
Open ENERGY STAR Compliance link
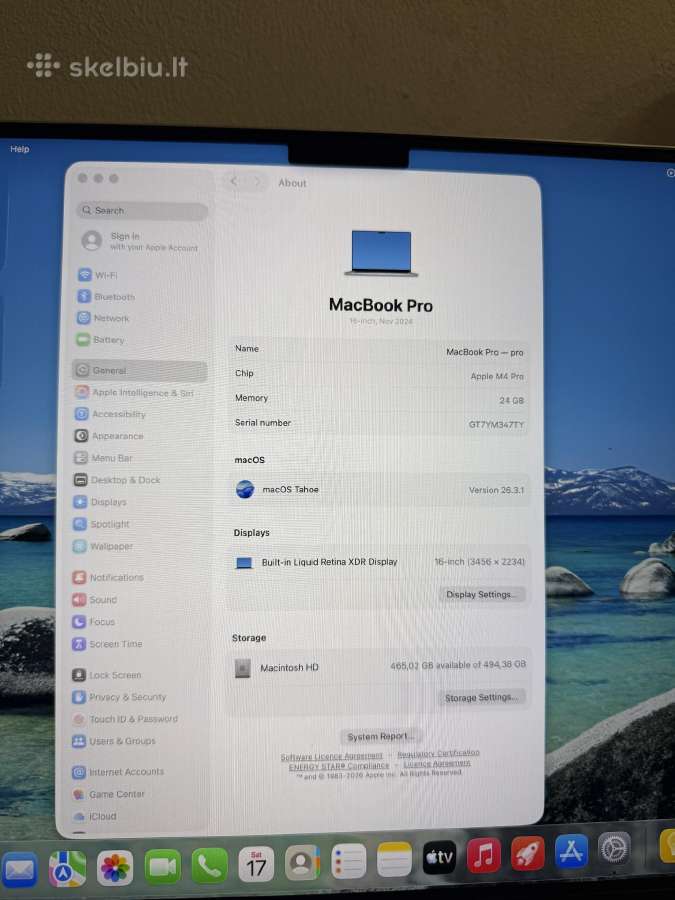[339, 766]
